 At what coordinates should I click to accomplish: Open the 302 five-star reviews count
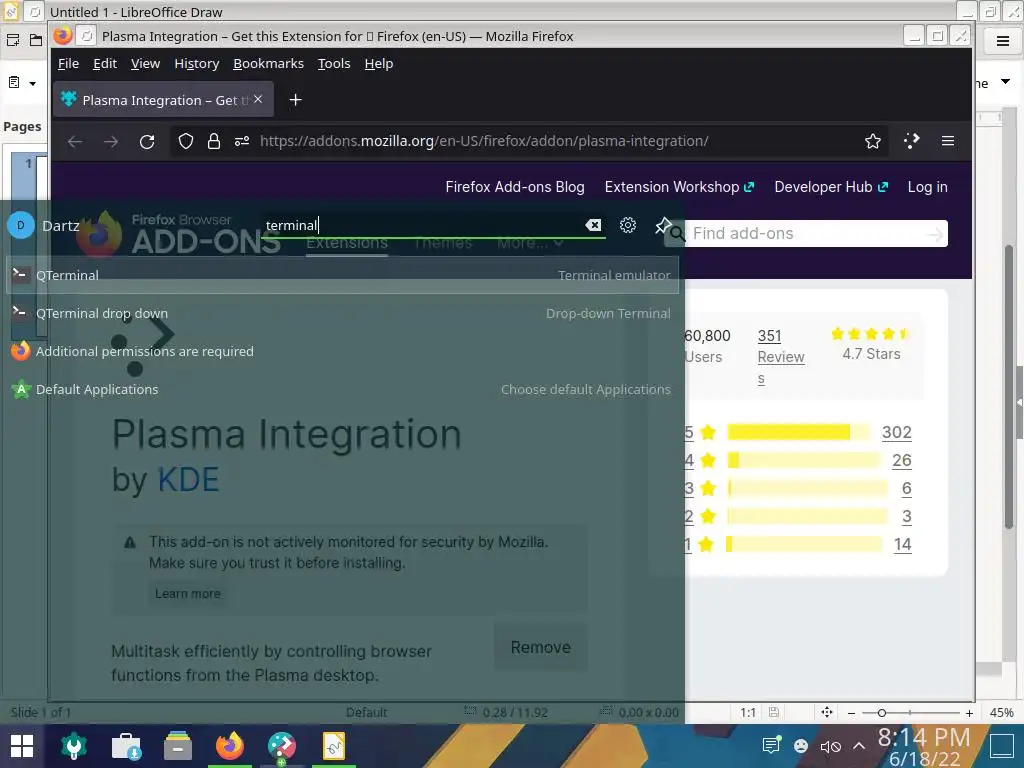click(897, 432)
